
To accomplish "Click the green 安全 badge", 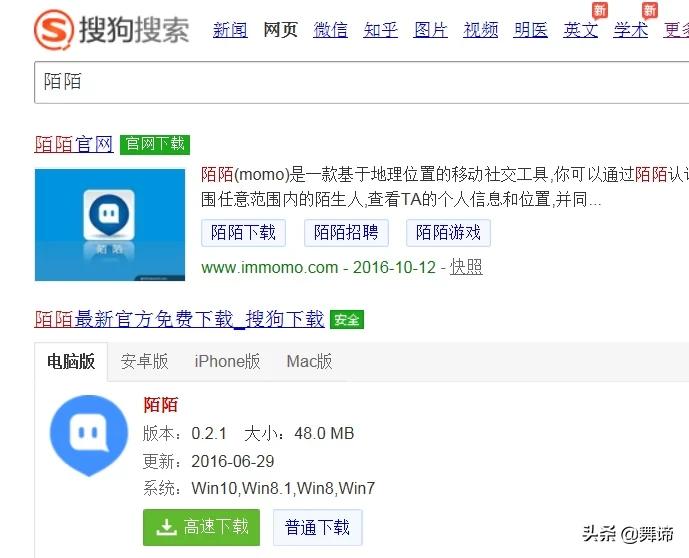I will point(347,320).
